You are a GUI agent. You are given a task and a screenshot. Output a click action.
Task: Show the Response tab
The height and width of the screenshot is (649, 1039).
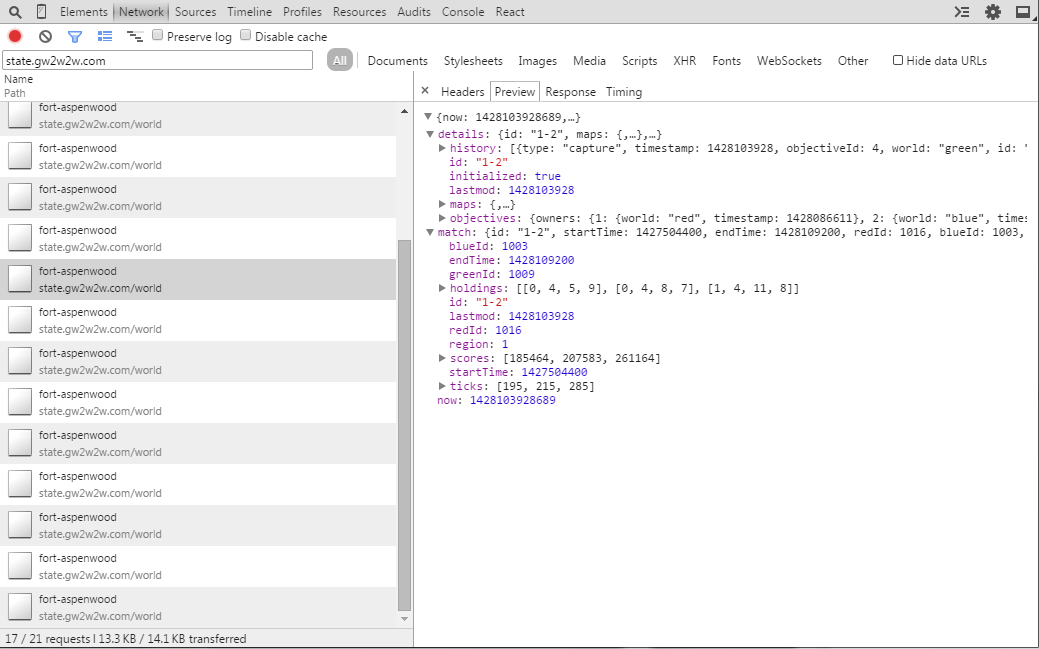click(x=571, y=91)
